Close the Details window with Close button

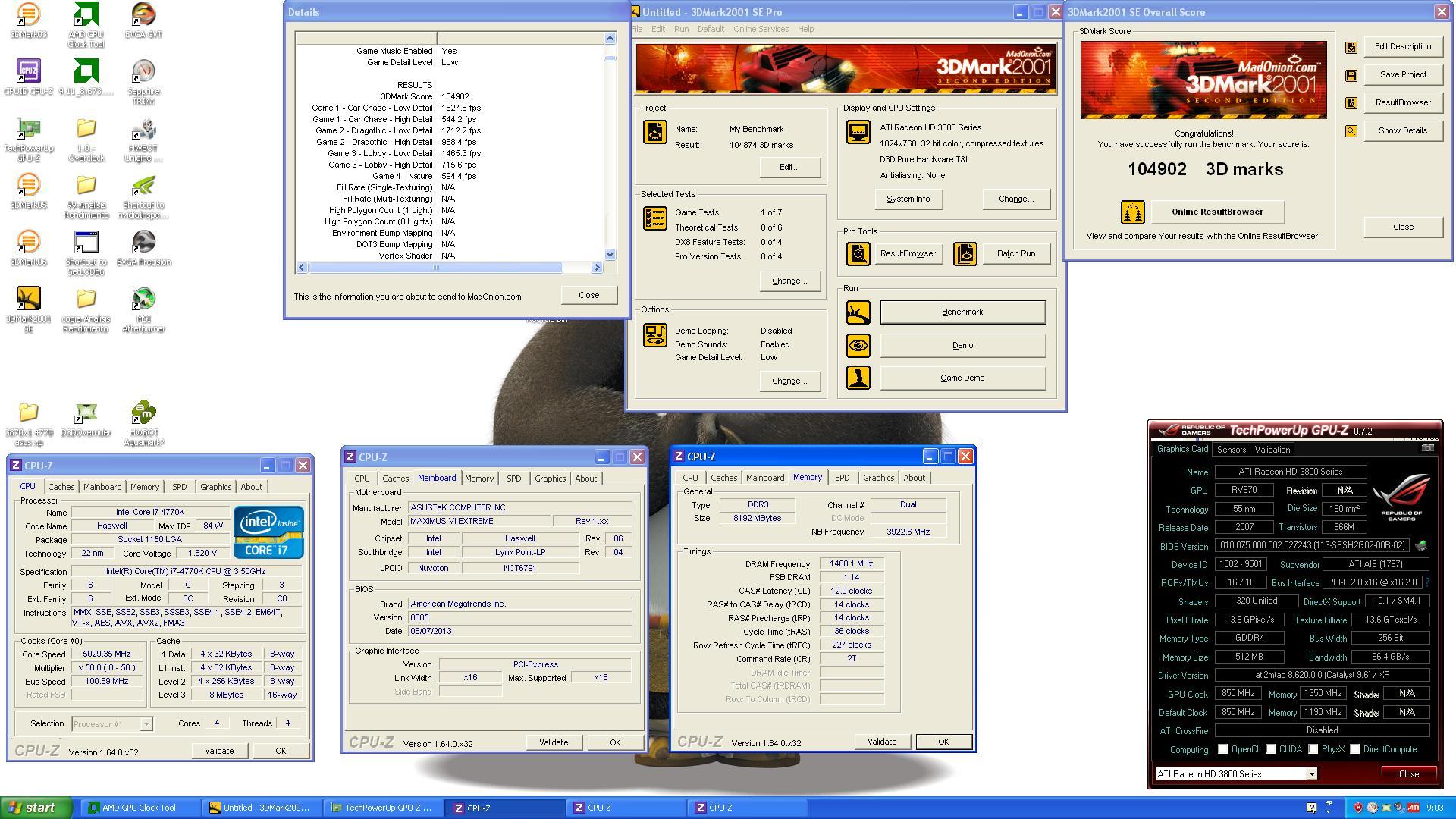(x=588, y=295)
